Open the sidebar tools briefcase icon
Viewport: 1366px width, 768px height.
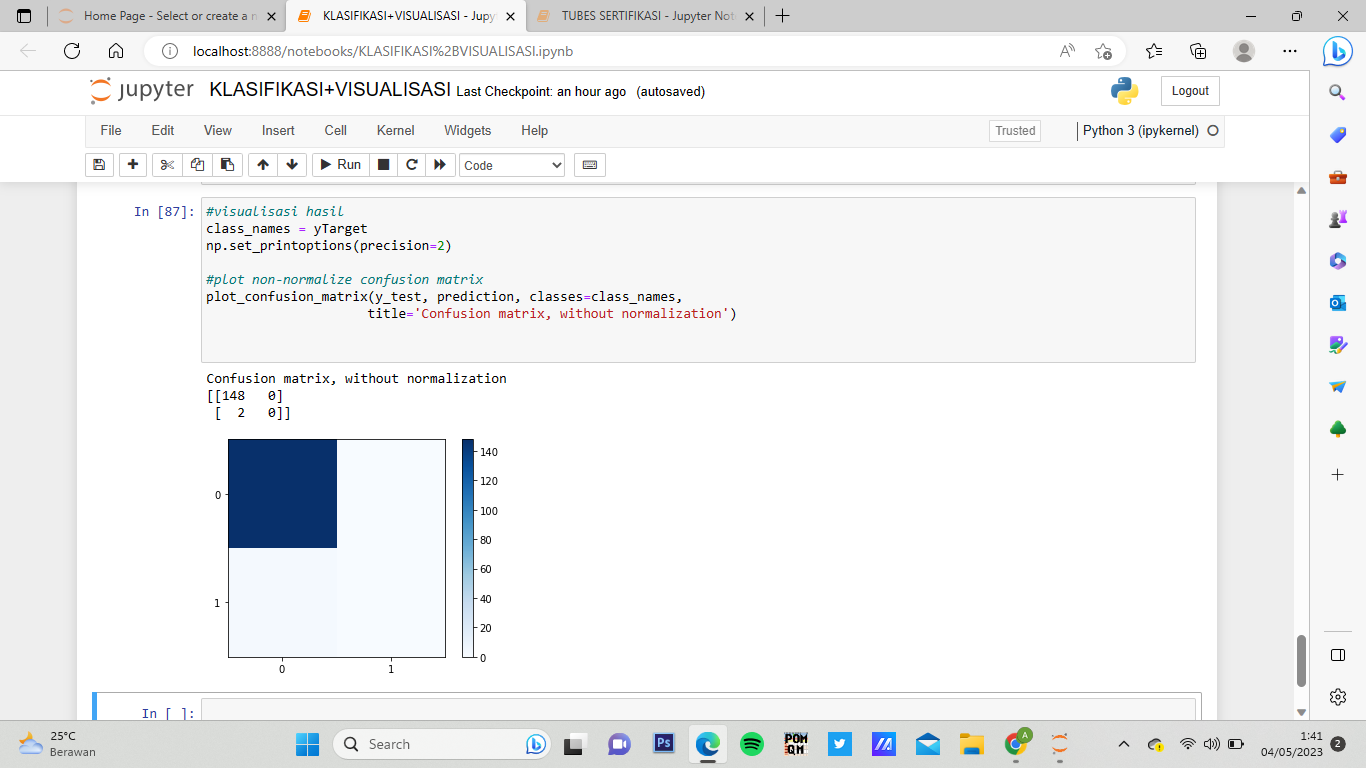pos(1338,178)
